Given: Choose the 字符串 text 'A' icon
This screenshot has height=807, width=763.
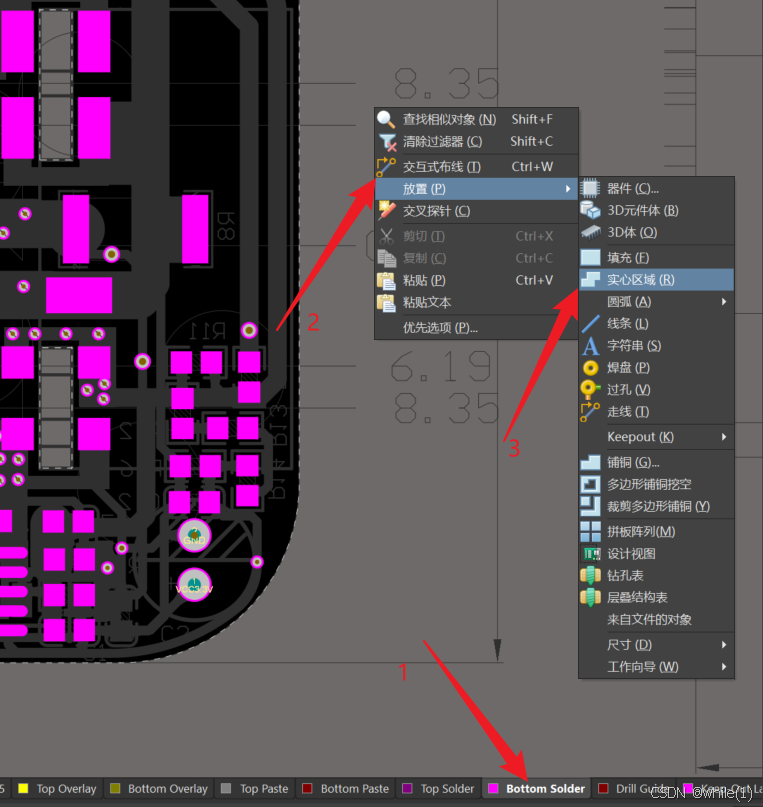Looking at the screenshot, I should [x=591, y=346].
